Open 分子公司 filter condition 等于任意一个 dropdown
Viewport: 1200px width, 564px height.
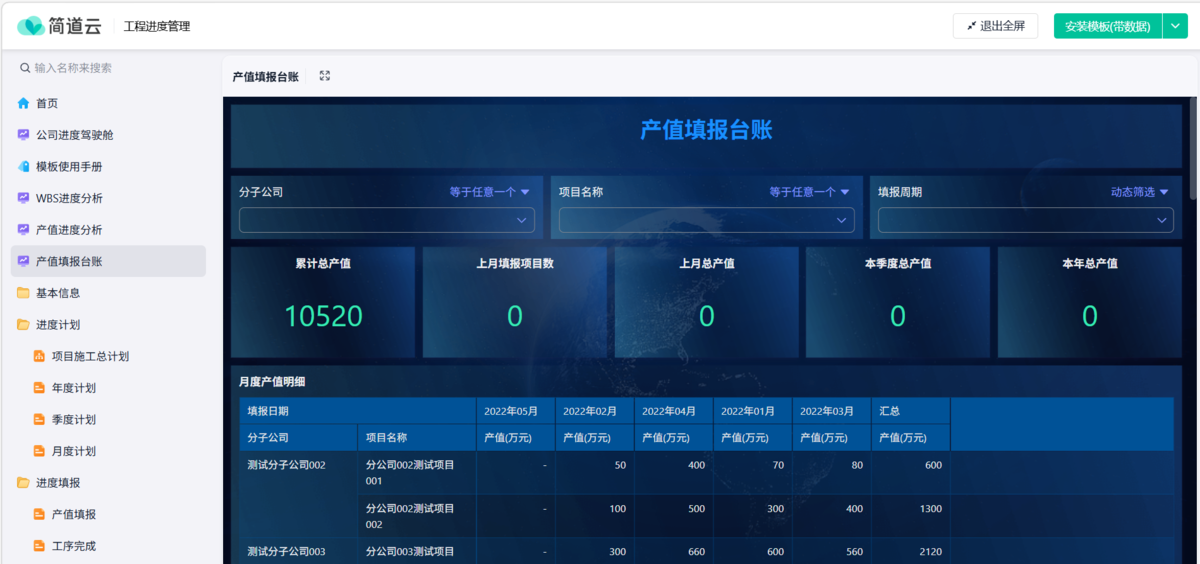(x=489, y=192)
